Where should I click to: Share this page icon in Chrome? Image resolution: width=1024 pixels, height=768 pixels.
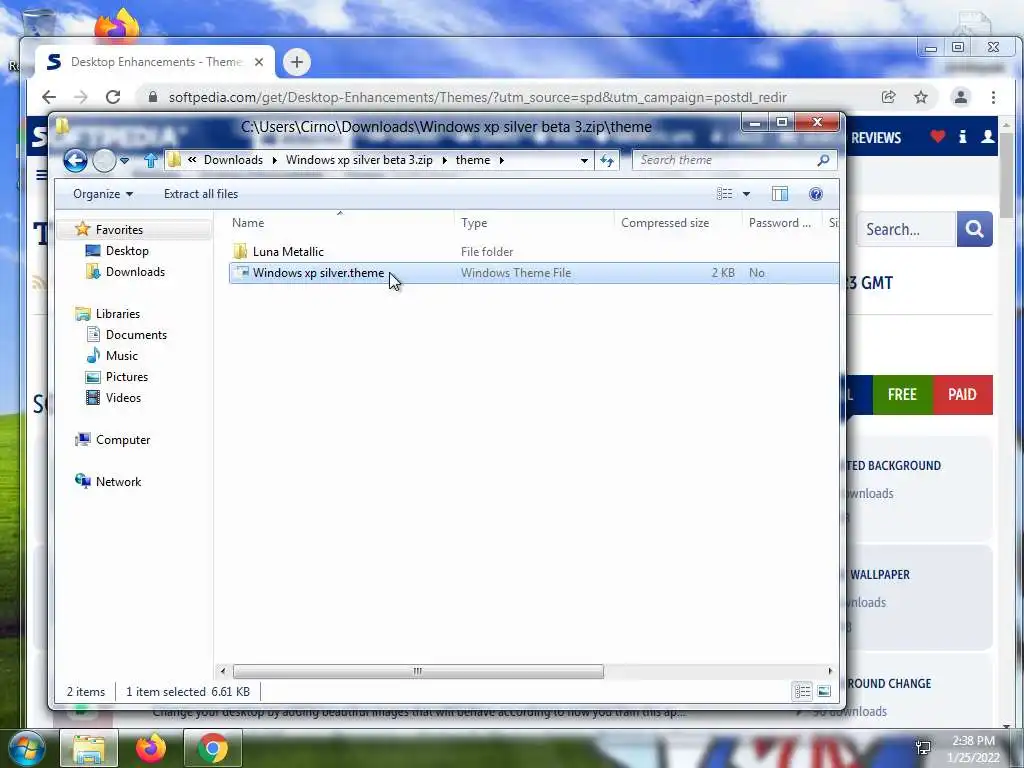click(888, 97)
